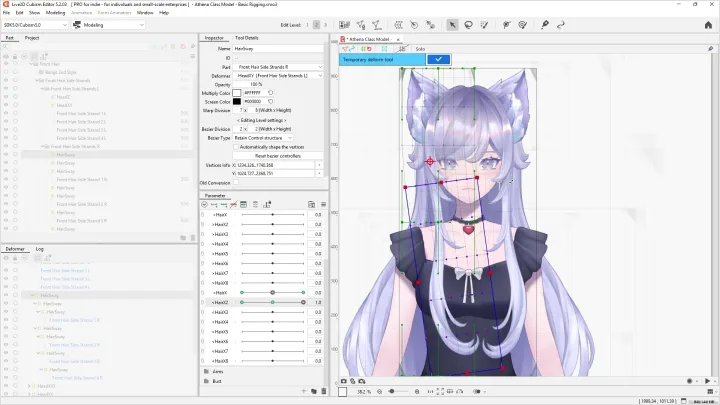
Task: Click the Delete parameter trash icon
Action: [x=324, y=391]
